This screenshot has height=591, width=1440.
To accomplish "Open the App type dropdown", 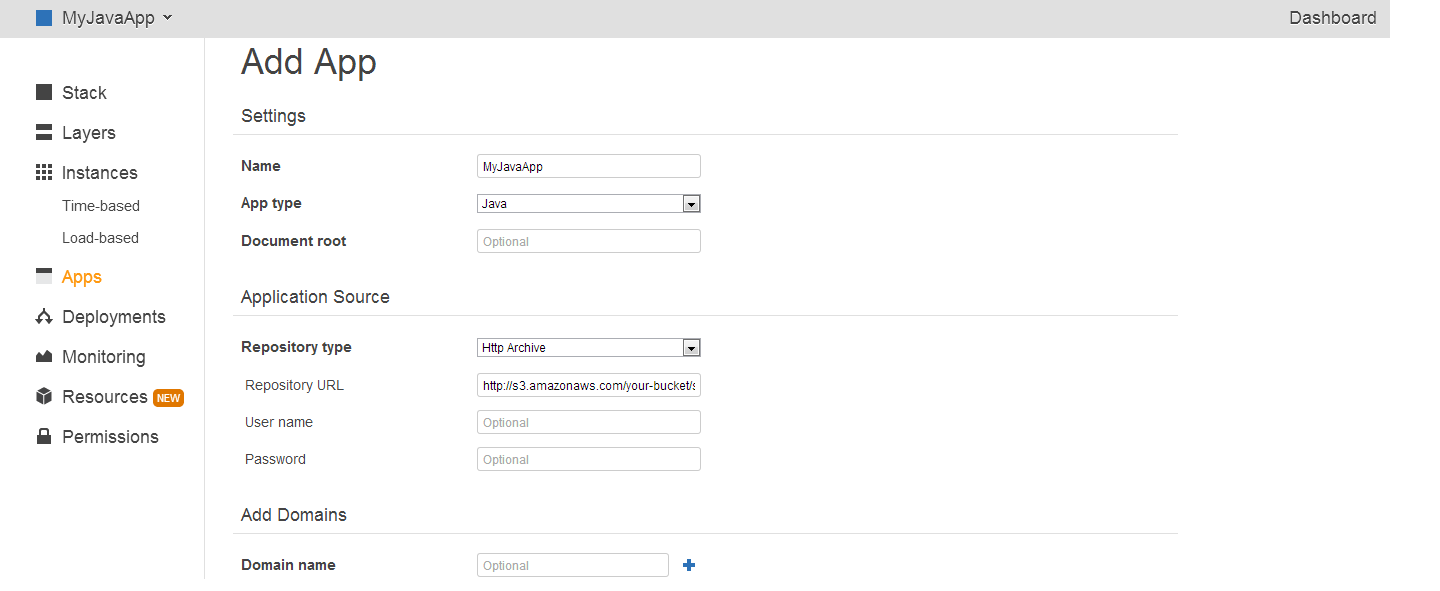I will click(x=589, y=204).
